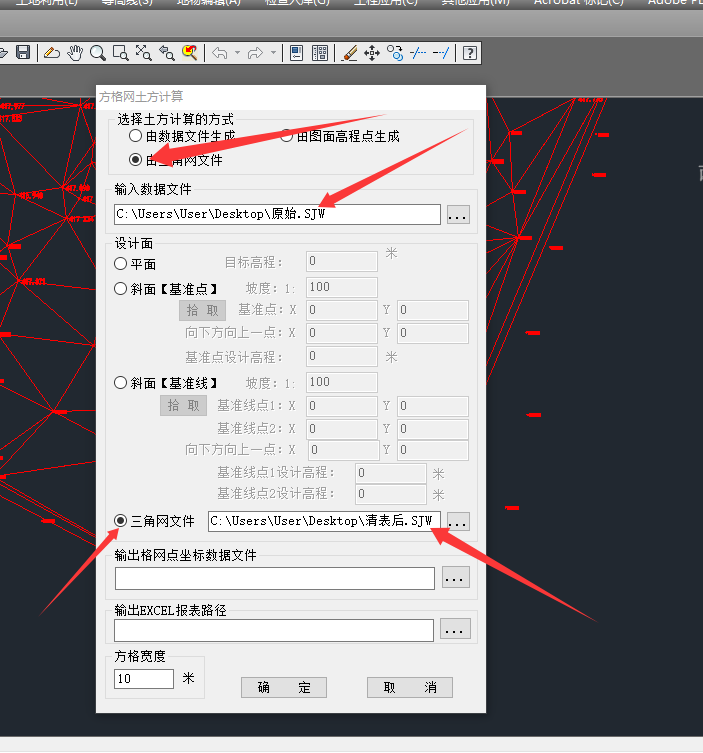Screen dimensions: 703x753
Task: Activate the Zoom magnifier tool
Action: [98, 52]
